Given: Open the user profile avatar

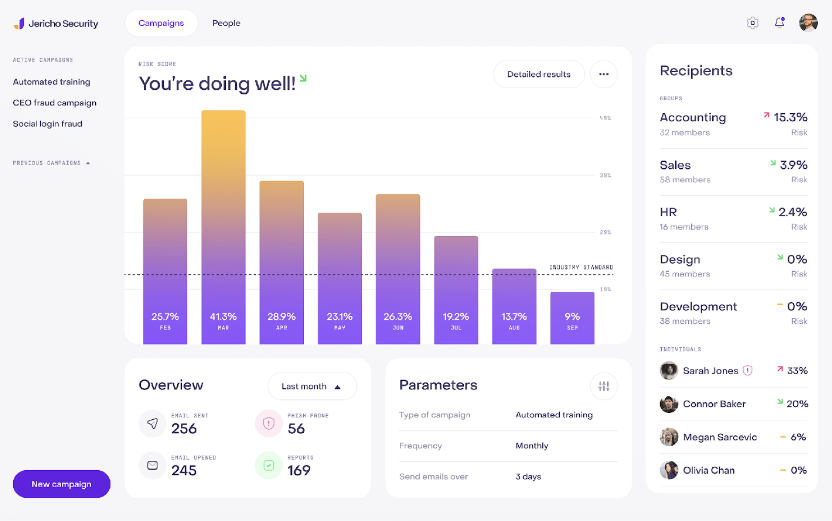Looking at the screenshot, I should point(808,23).
